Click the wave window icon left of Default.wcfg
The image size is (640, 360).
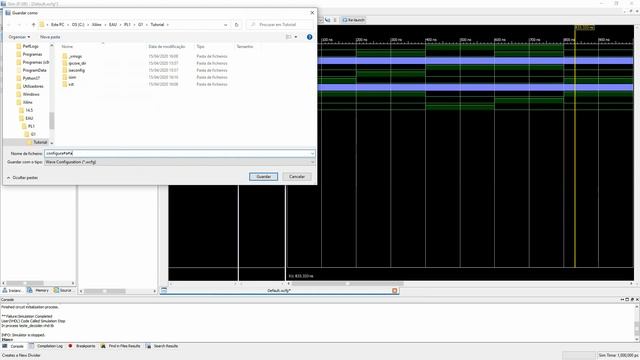coord(164,290)
